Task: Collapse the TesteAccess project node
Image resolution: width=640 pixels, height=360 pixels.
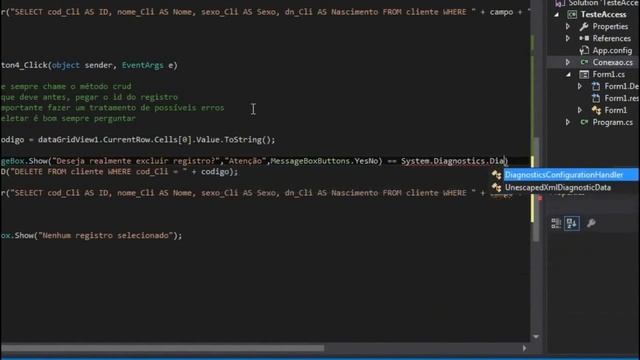Action: pos(557,14)
